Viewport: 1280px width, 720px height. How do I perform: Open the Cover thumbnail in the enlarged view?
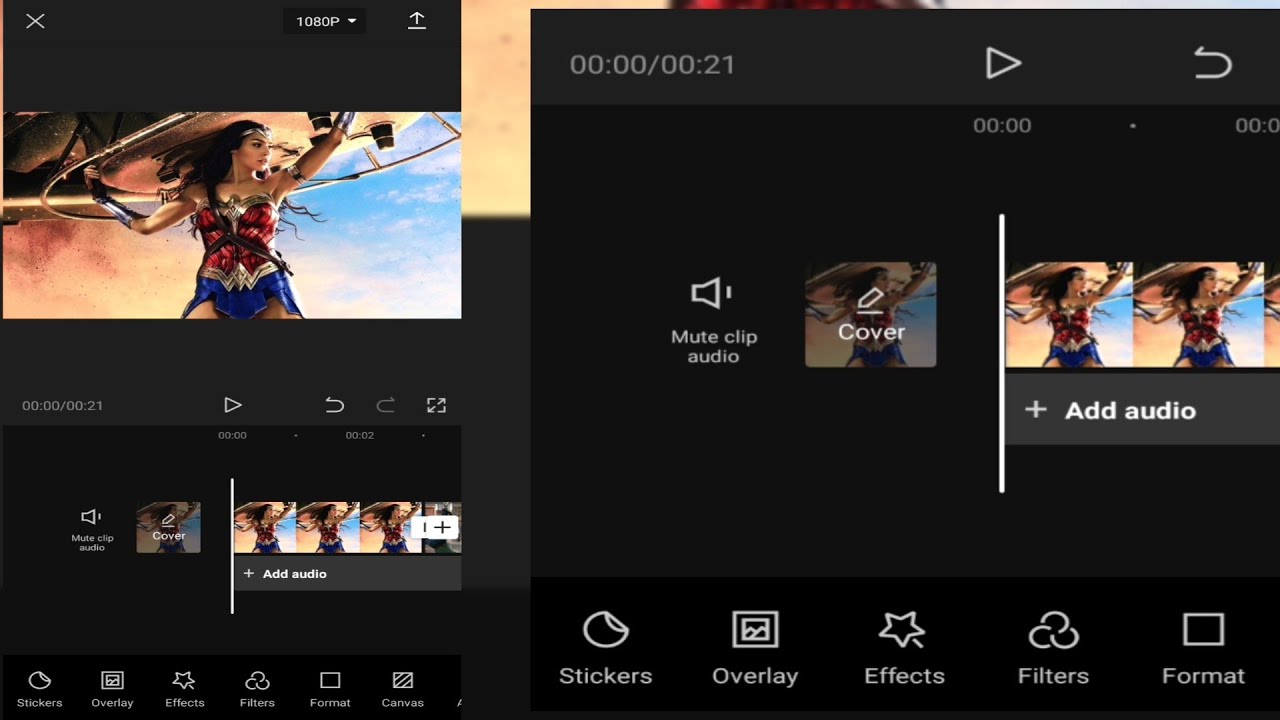[870, 314]
